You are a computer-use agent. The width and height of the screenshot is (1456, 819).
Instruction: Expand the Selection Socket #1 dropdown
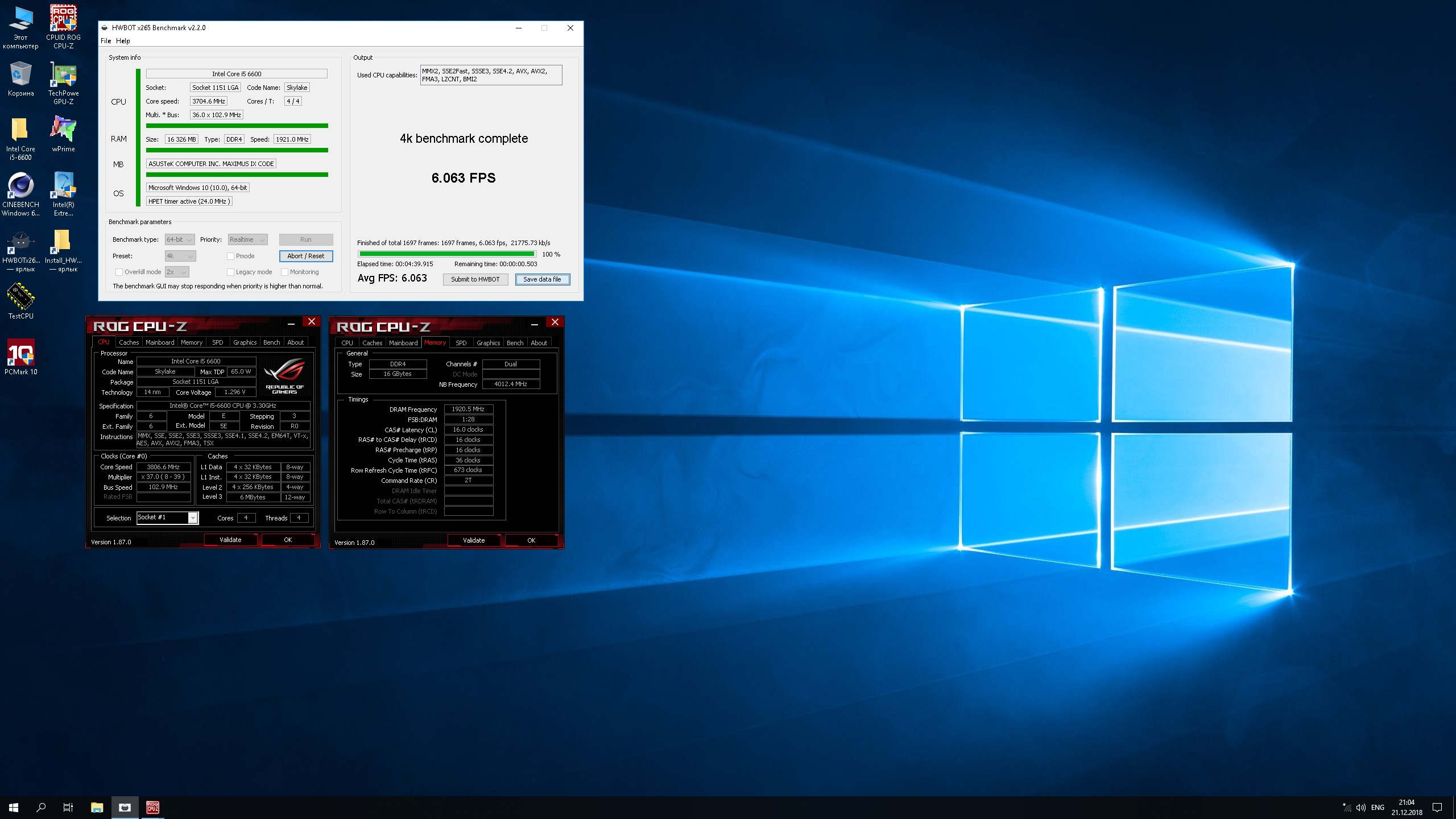(193, 518)
